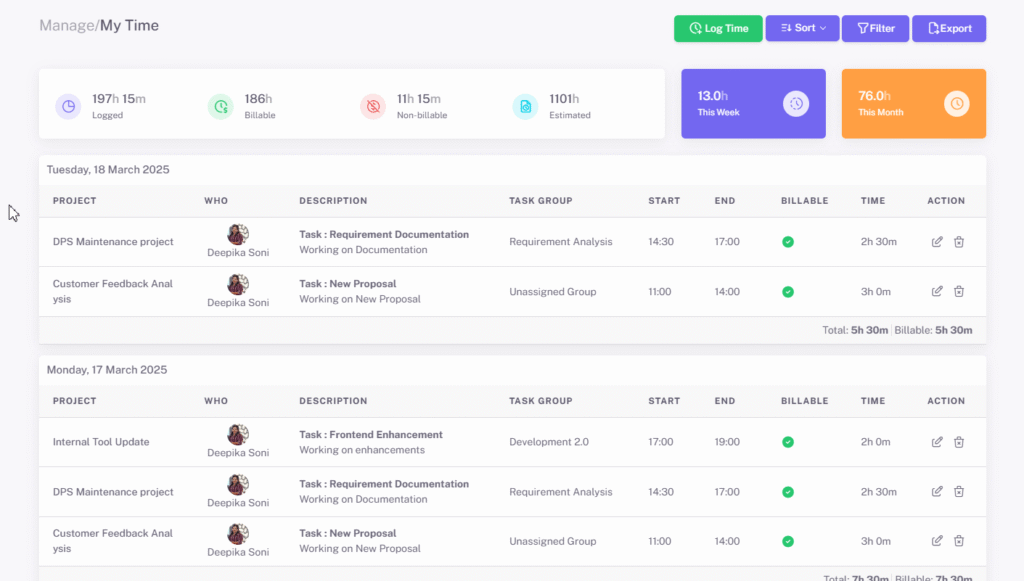The width and height of the screenshot is (1024, 581).
Task: Click the Logged hours clock icon
Action: point(68,106)
